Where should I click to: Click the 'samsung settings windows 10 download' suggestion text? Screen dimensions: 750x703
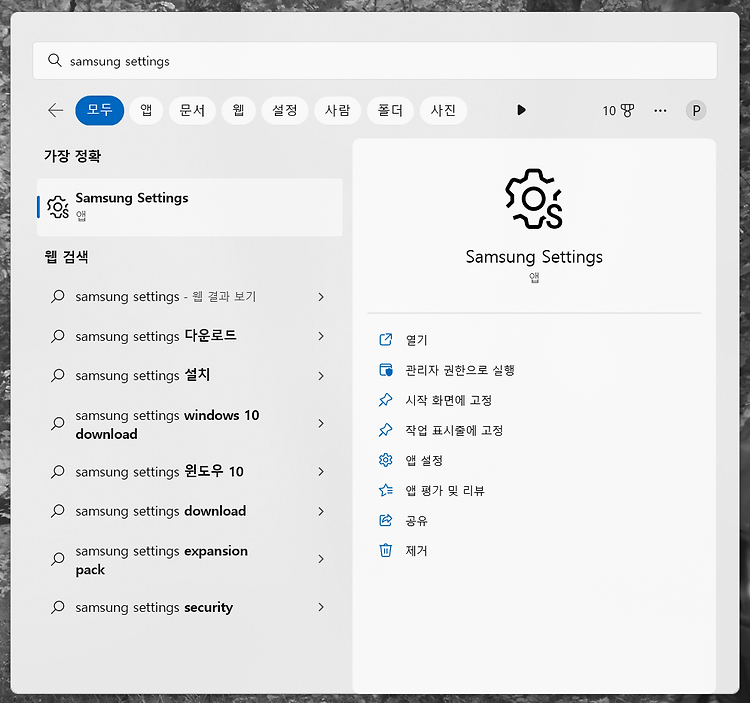pos(167,425)
